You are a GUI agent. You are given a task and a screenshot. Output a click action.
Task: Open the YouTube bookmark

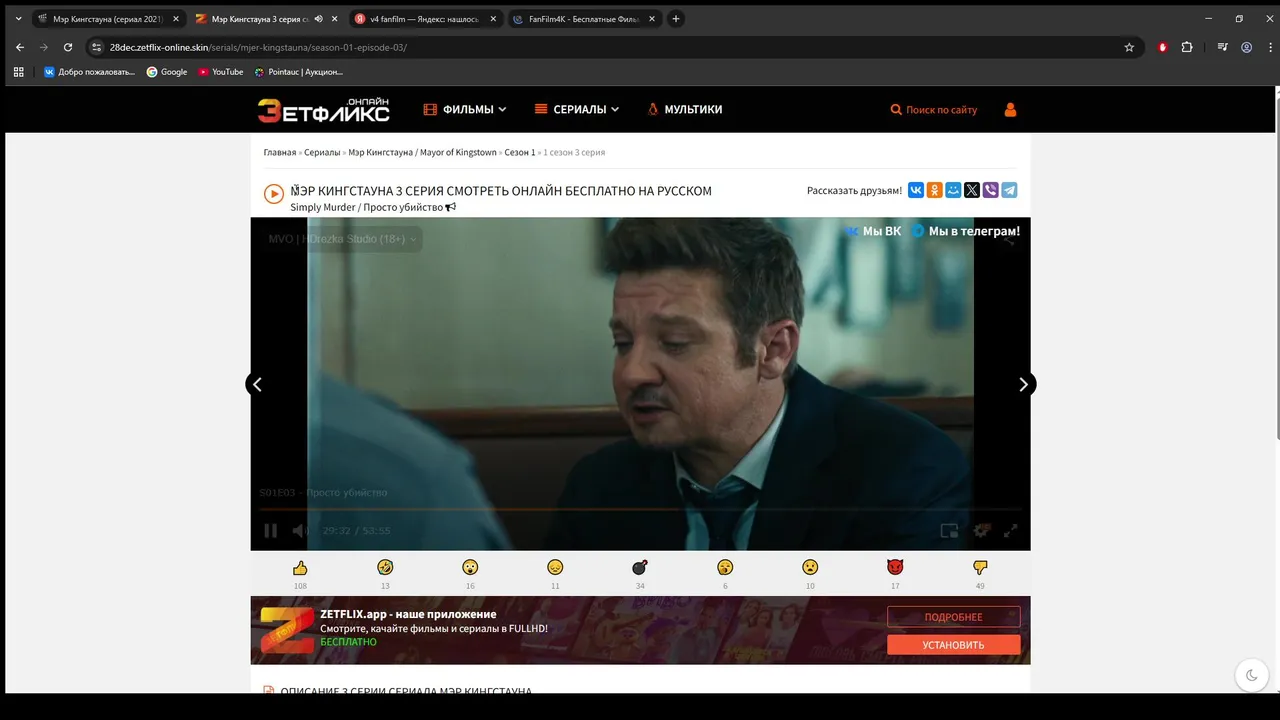click(220, 72)
